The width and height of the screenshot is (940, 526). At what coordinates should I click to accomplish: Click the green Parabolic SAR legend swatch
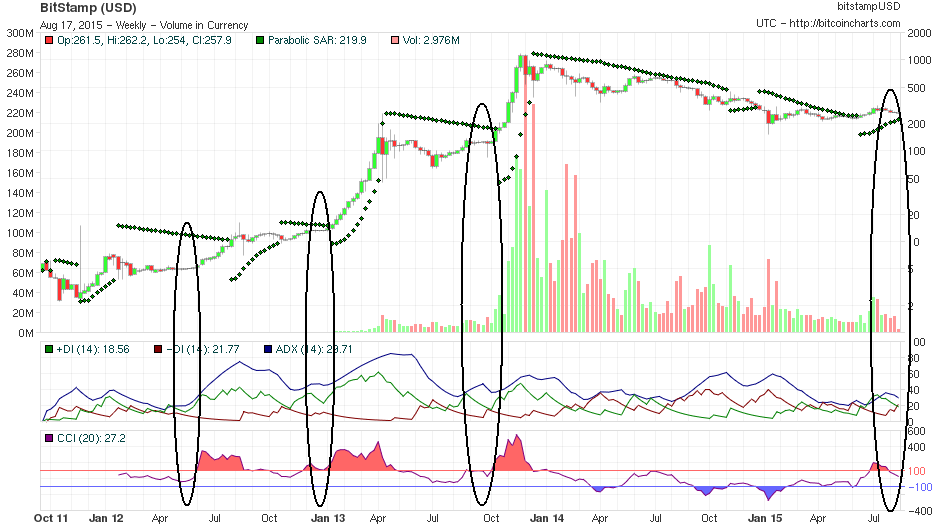pyautogui.click(x=260, y=40)
